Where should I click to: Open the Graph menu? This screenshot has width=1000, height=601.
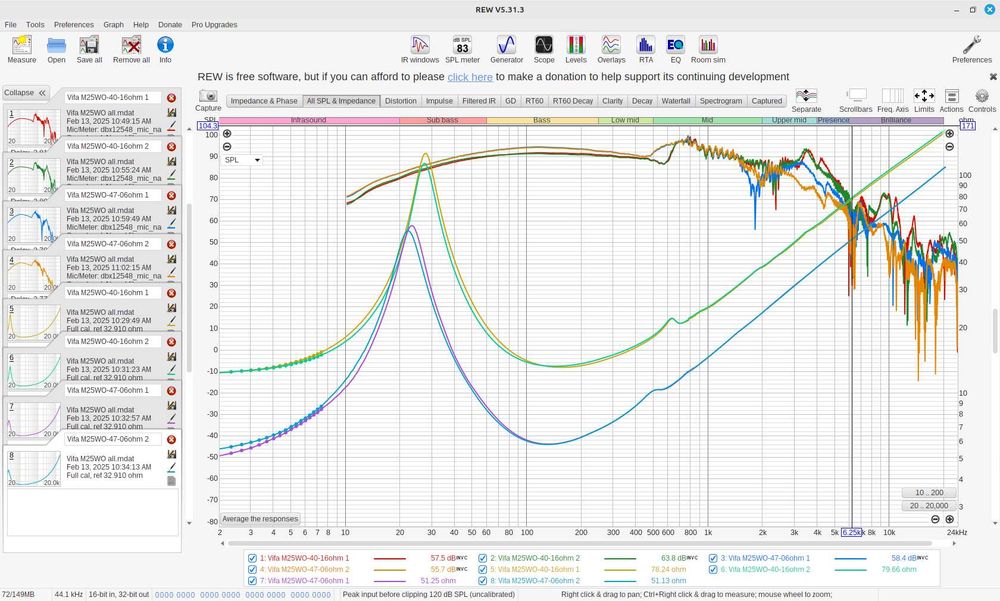pyautogui.click(x=114, y=25)
